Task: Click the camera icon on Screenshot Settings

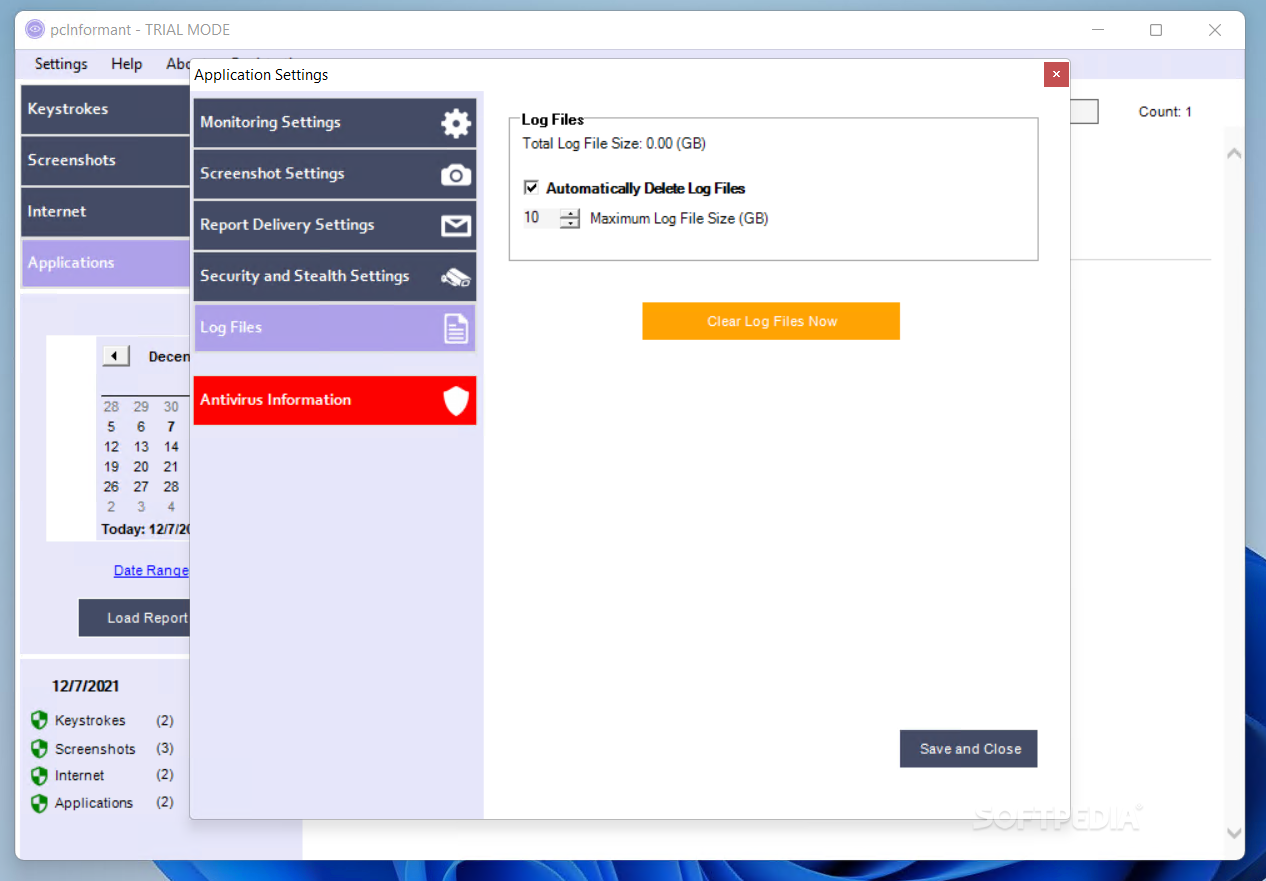Action: 456,175
